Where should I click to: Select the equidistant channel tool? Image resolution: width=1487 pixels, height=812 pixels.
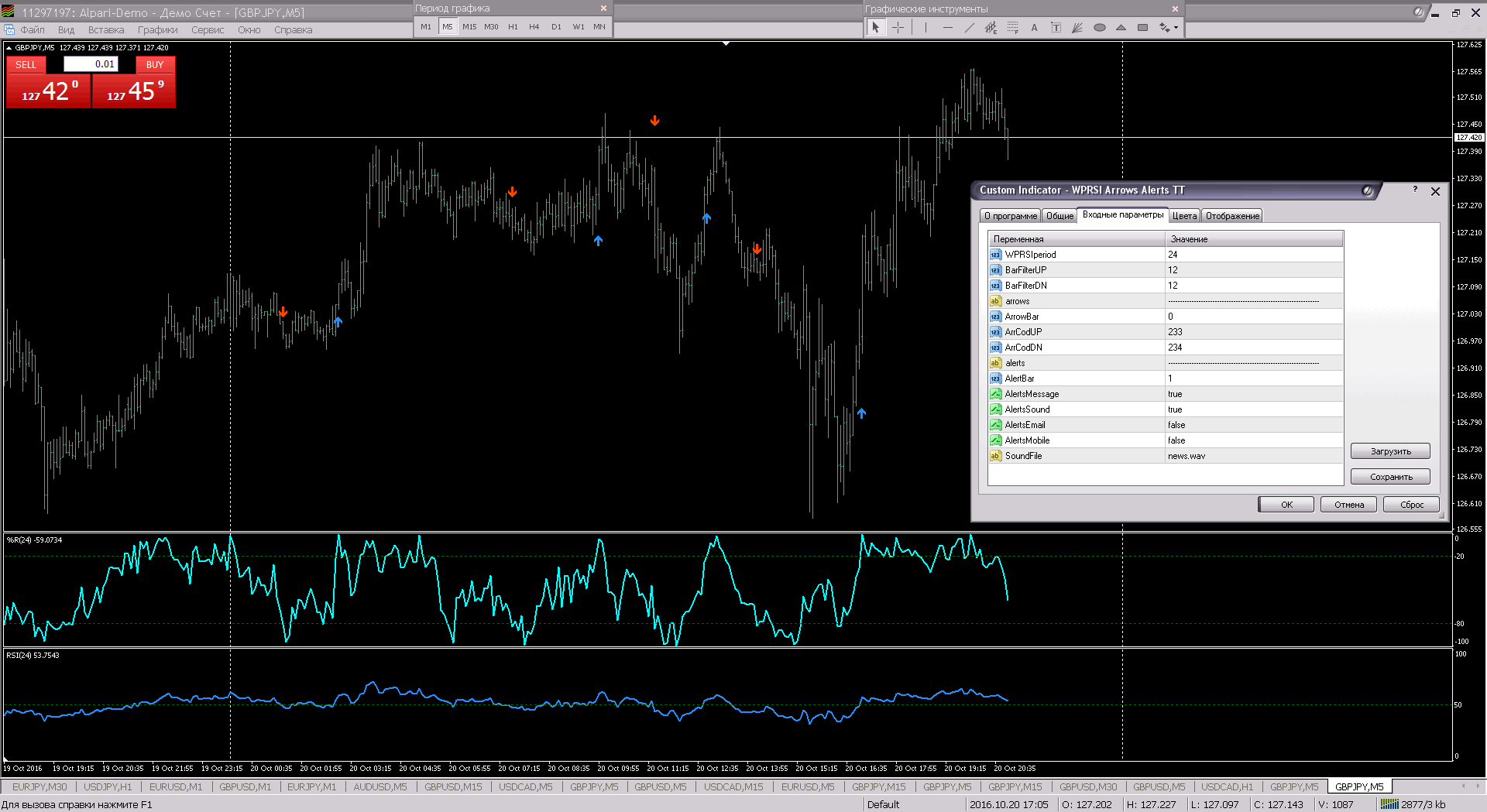[991, 28]
